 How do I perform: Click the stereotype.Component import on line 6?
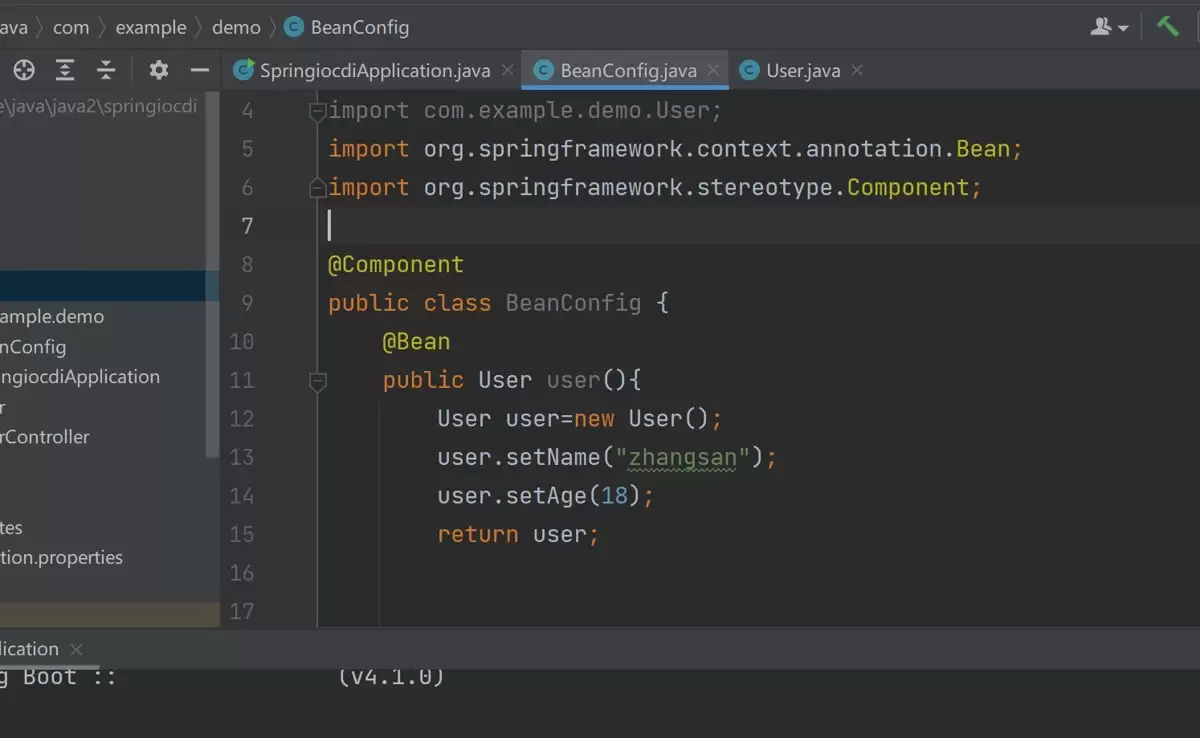(655, 187)
